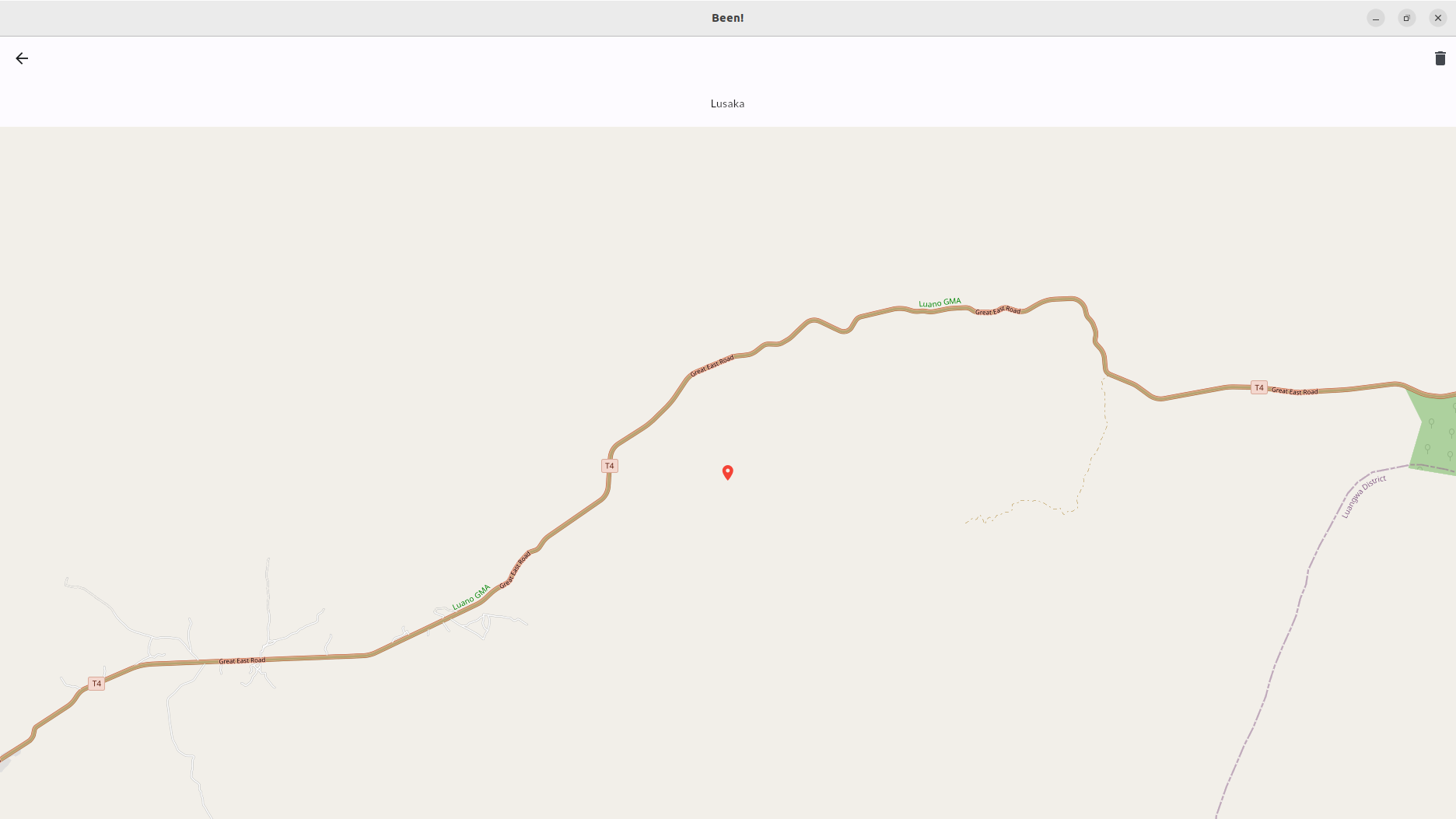Minimize the Been! window
The width and height of the screenshot is (1456, 819).
coord(1376,18)
